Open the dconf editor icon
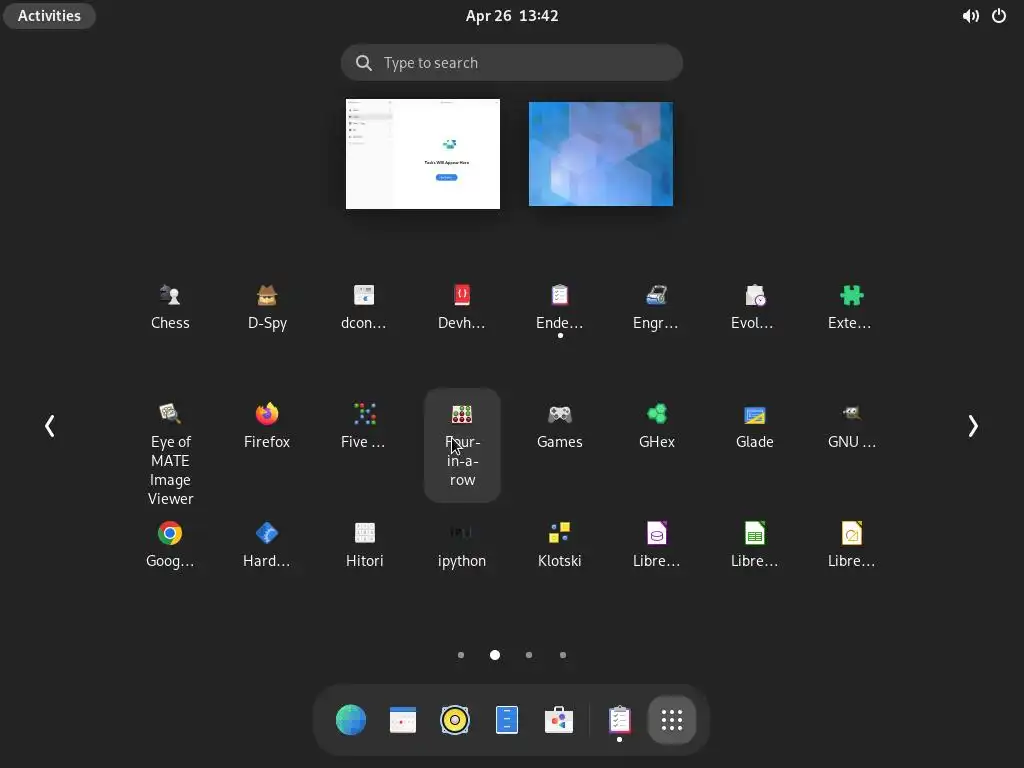Viewport: 1024px width, 768px height. (x=364, y=307)
